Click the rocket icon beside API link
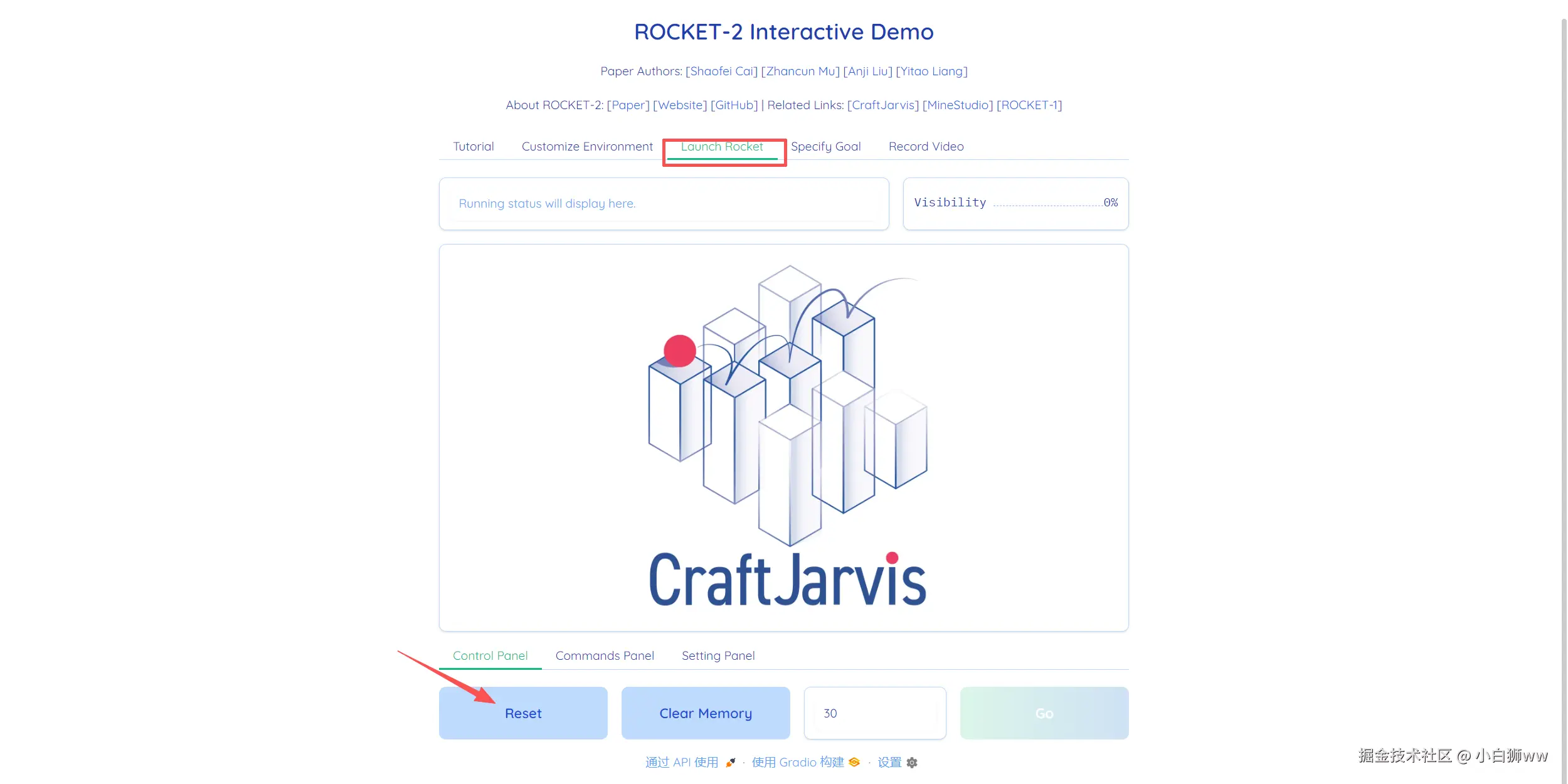The width and height of the screenshot is (1568, 784). coord(730,762)
